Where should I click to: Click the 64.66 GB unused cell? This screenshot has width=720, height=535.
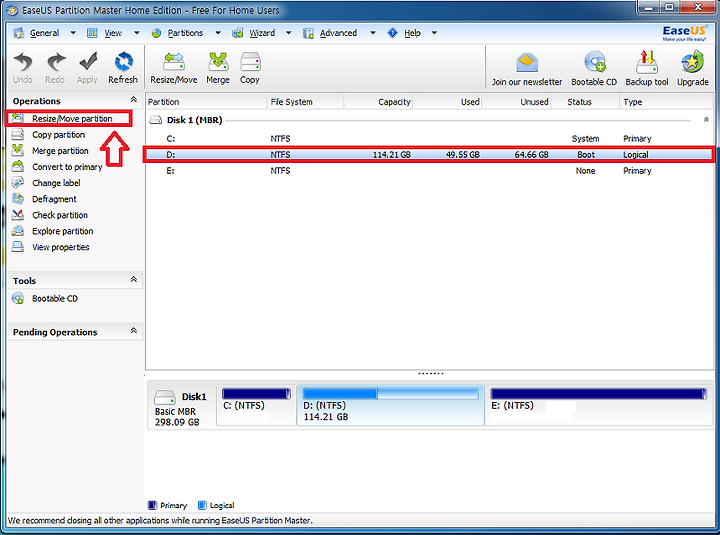(531, 155)
